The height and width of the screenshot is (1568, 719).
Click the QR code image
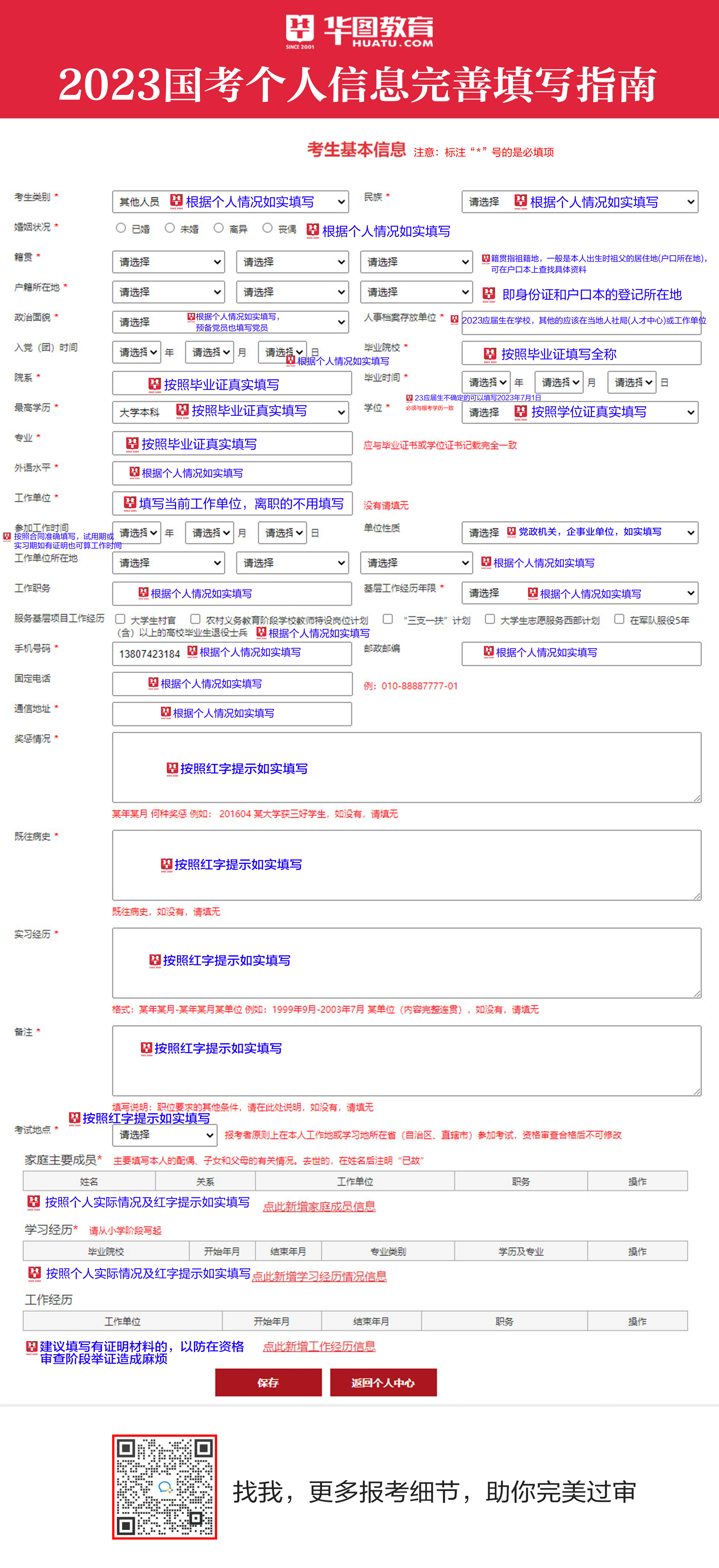165,1487
